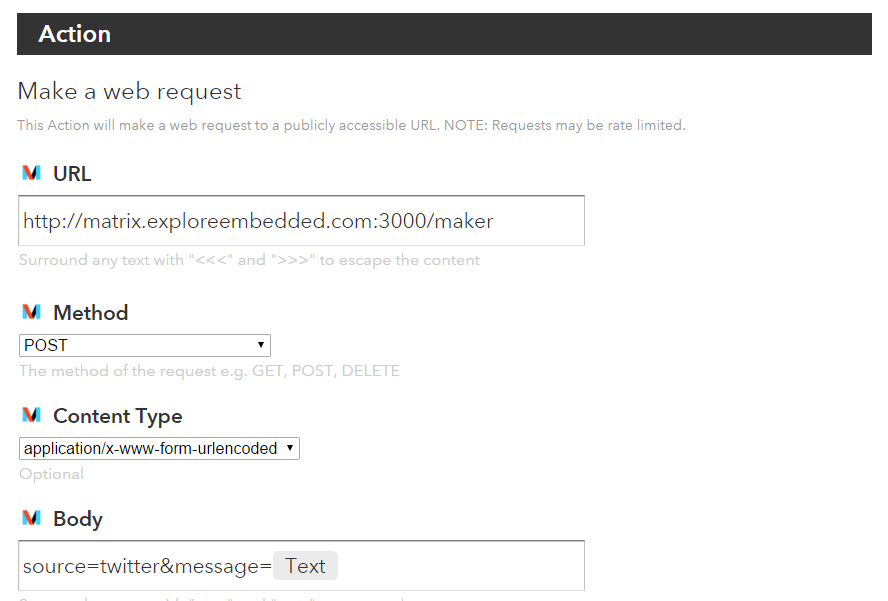This screenshot has width=888, height=601.
Task: Click the Maker icon beside URL
Action: click(31, 173)
